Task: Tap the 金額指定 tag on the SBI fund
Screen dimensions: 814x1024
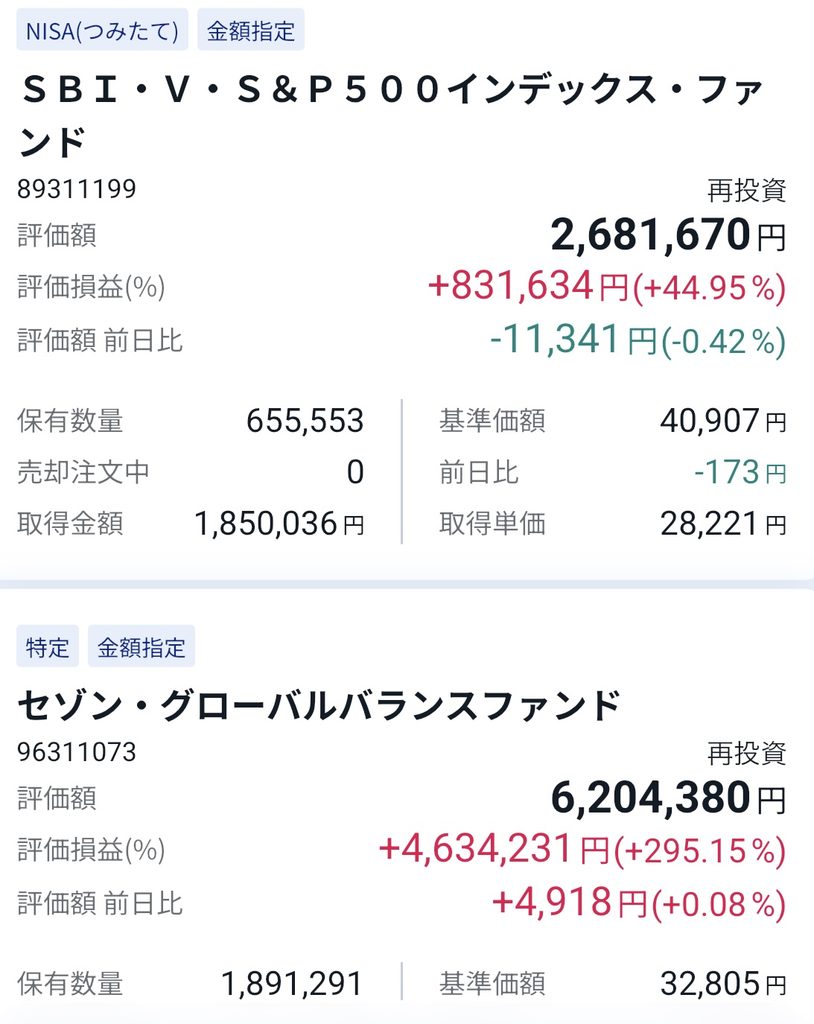Action: (x=251, y=30)
